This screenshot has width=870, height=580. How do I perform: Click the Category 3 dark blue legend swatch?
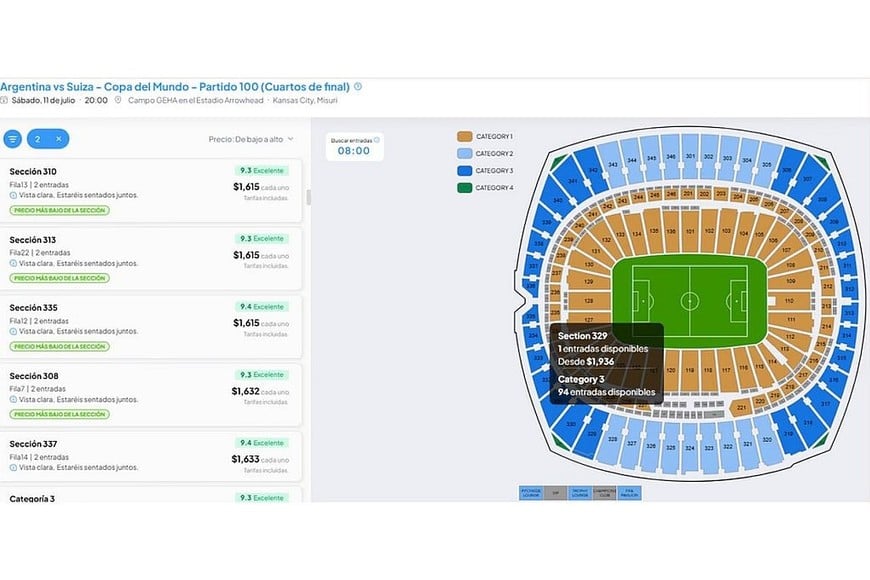point(464,171)
